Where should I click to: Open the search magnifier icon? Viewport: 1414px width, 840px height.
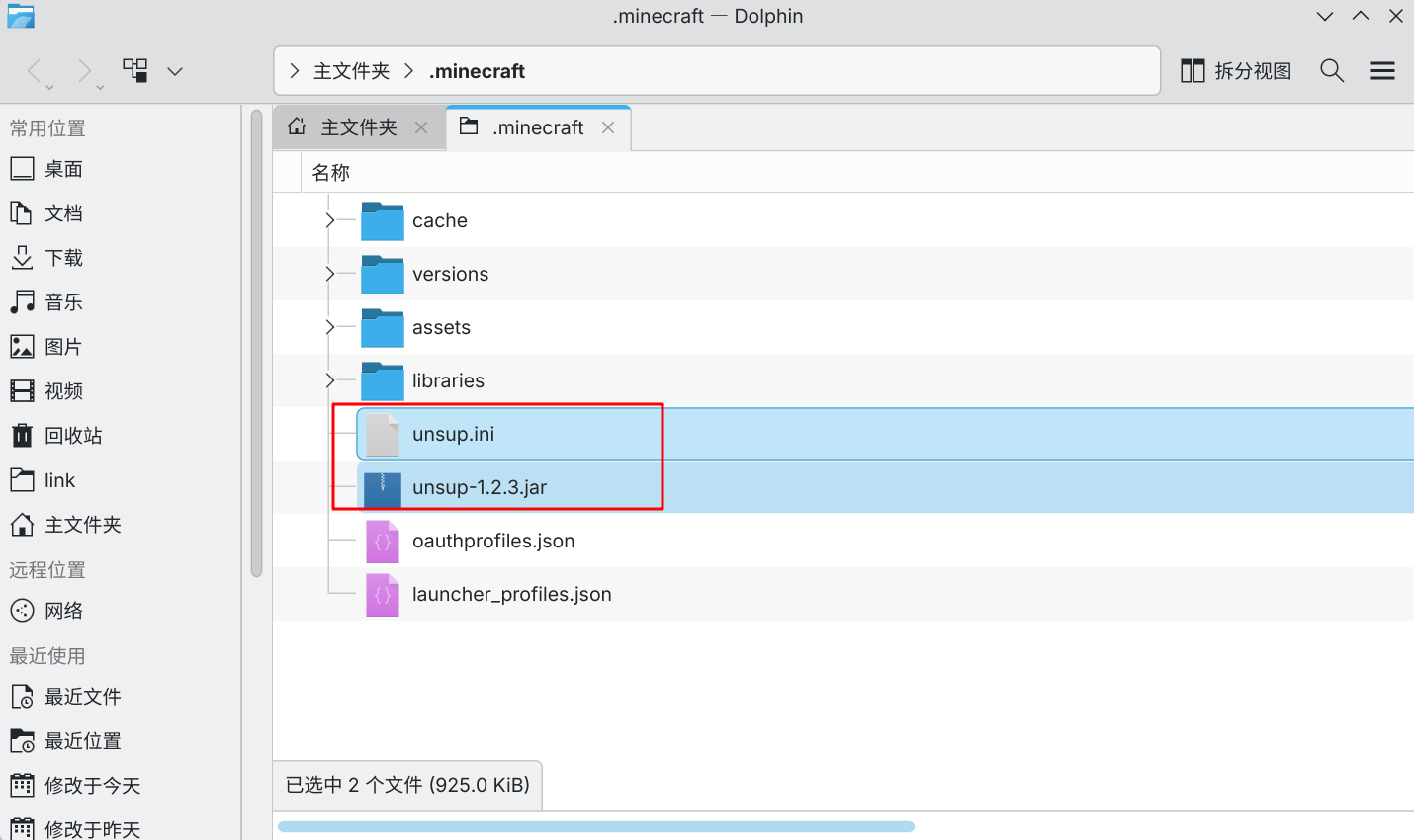(1332, 71)
